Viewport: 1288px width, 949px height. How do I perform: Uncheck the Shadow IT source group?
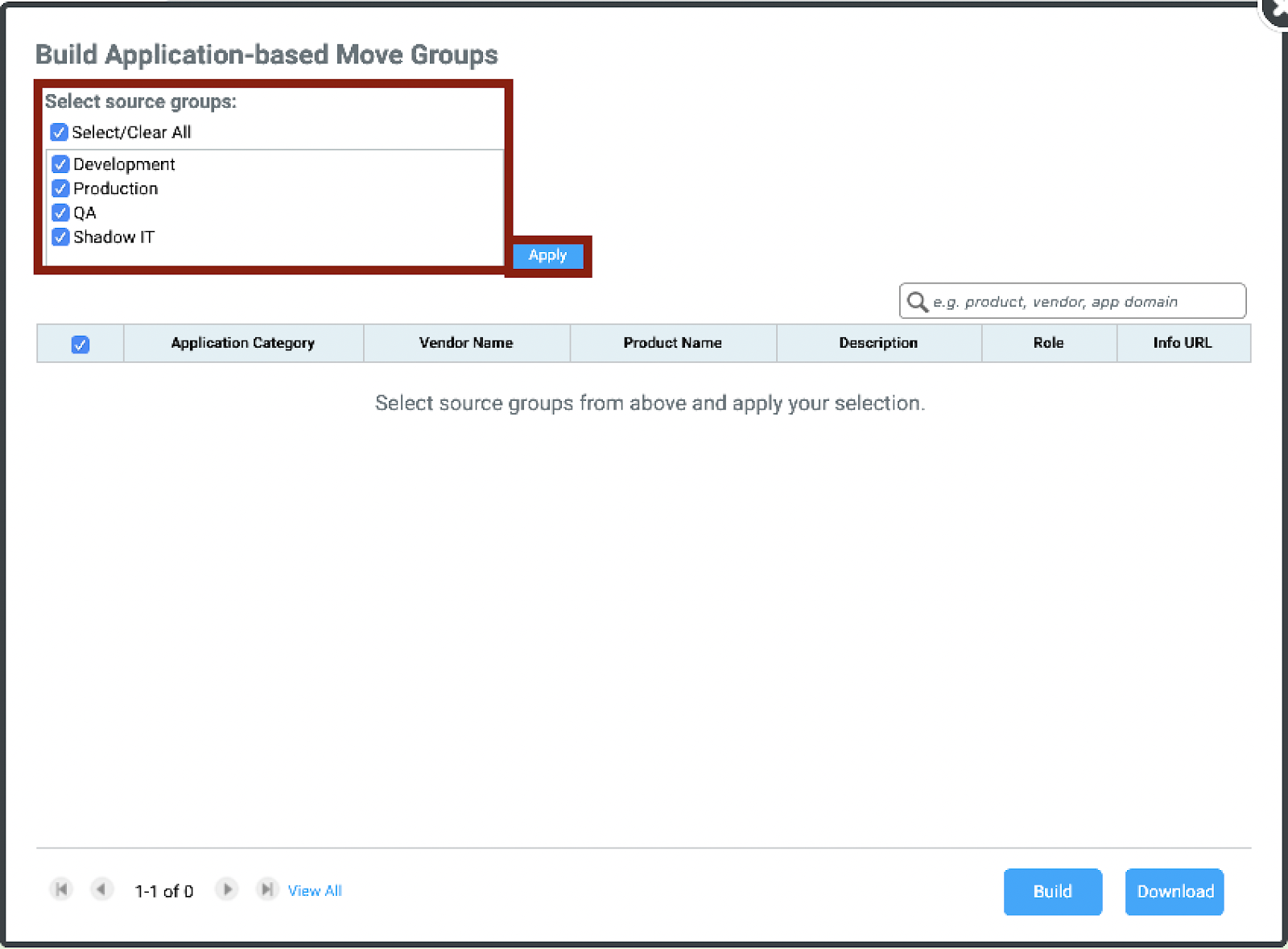tap(60, 237)
